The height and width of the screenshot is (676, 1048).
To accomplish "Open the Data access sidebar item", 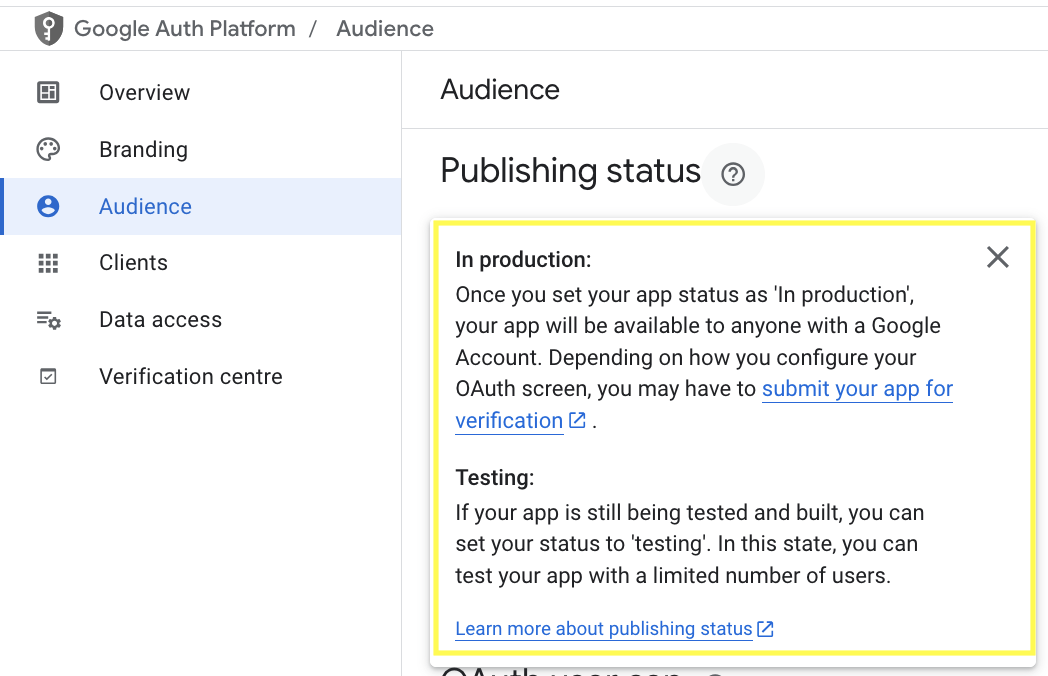I will pos(201,320).
